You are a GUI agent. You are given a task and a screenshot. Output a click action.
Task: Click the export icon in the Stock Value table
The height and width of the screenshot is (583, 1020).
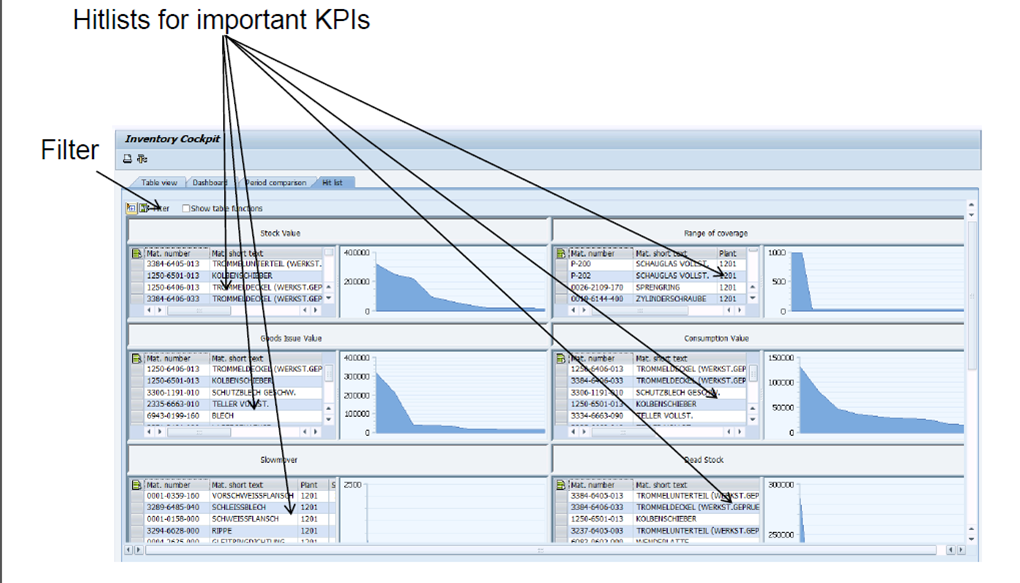click(137, 253)
